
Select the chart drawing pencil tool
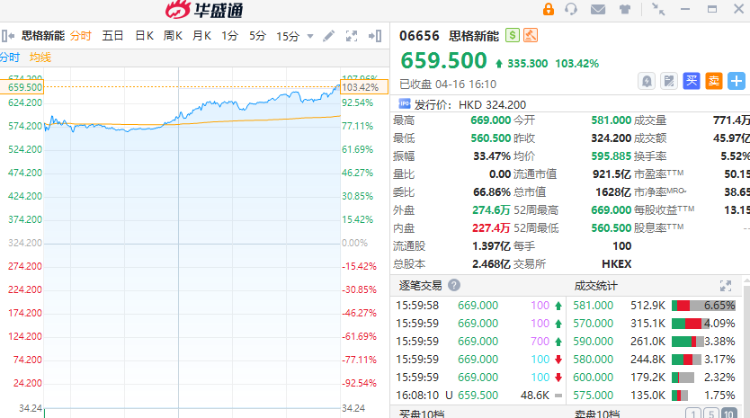(x=329, y=36)
